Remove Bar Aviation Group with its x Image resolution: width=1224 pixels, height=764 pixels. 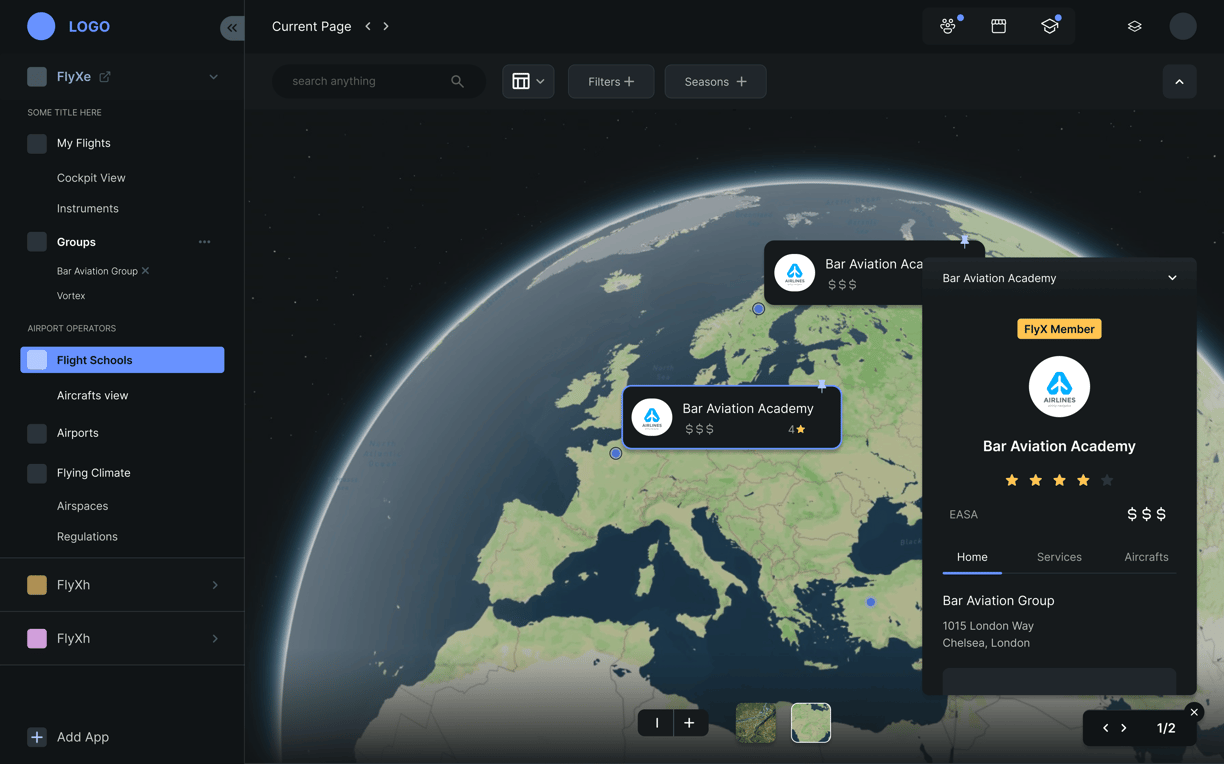click(x=146, y=271)
